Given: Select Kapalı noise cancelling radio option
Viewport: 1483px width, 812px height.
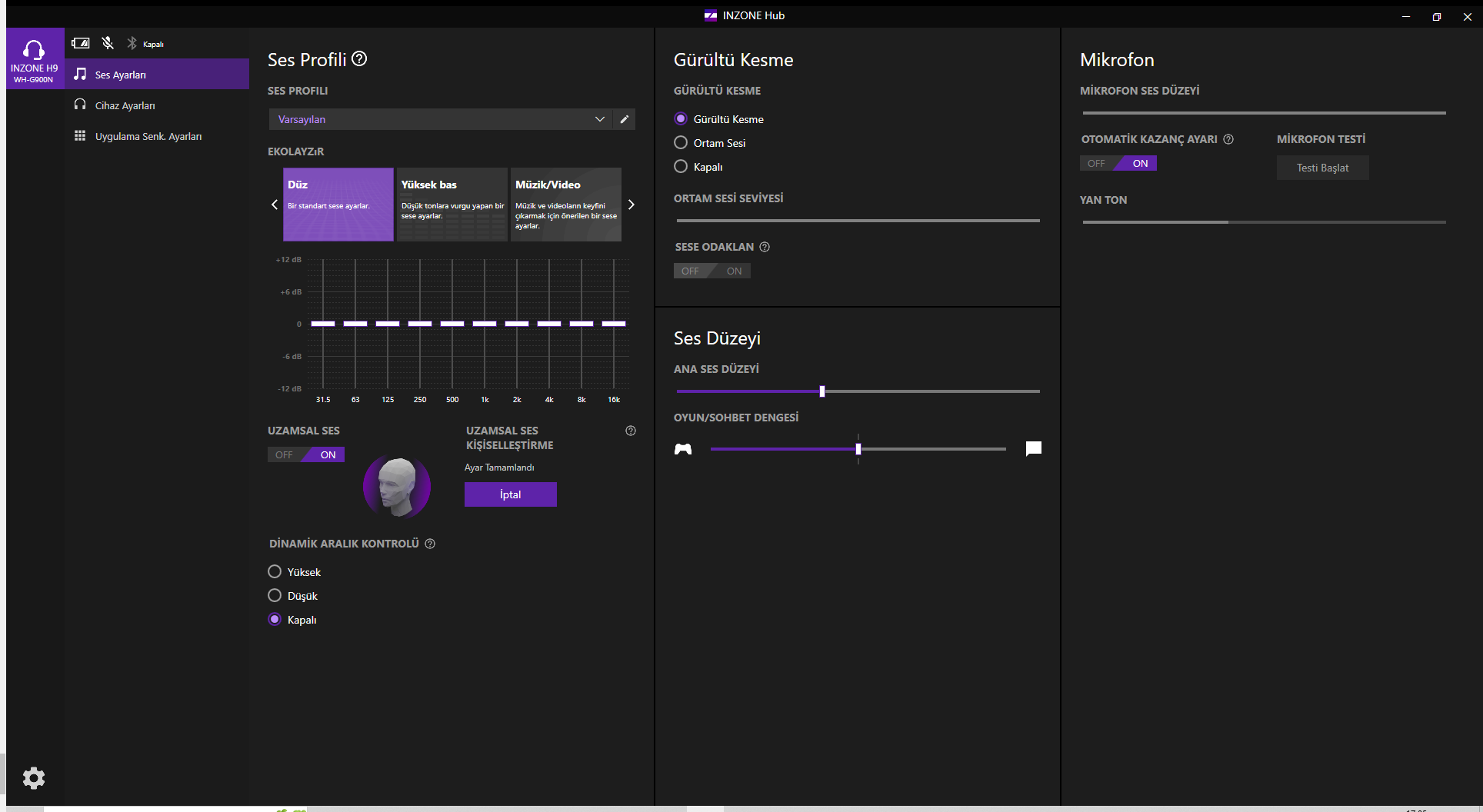Looking at the screenshot, I should coord(681,167).
